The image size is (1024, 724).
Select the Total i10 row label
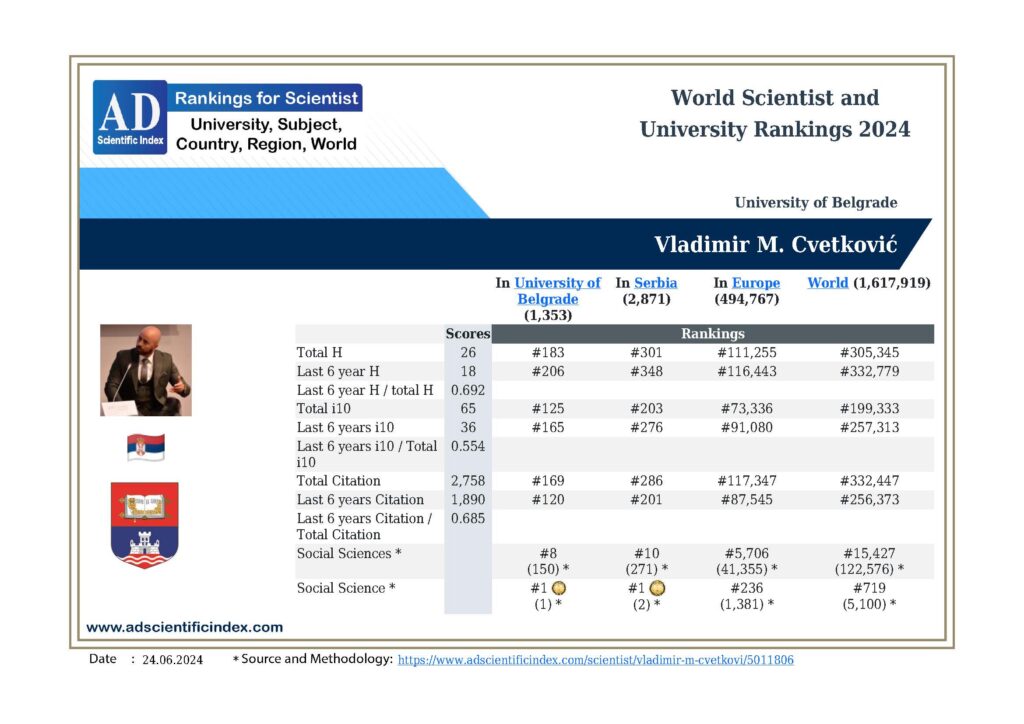[323, 409]
